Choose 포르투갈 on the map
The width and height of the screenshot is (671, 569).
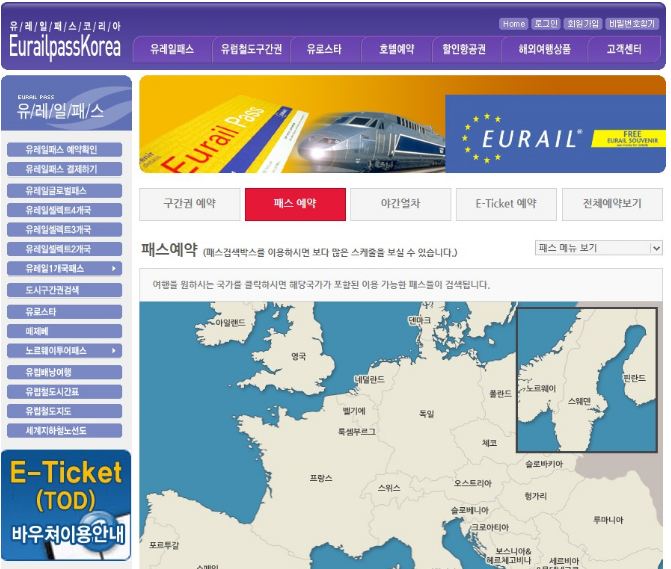coord(164,545)
